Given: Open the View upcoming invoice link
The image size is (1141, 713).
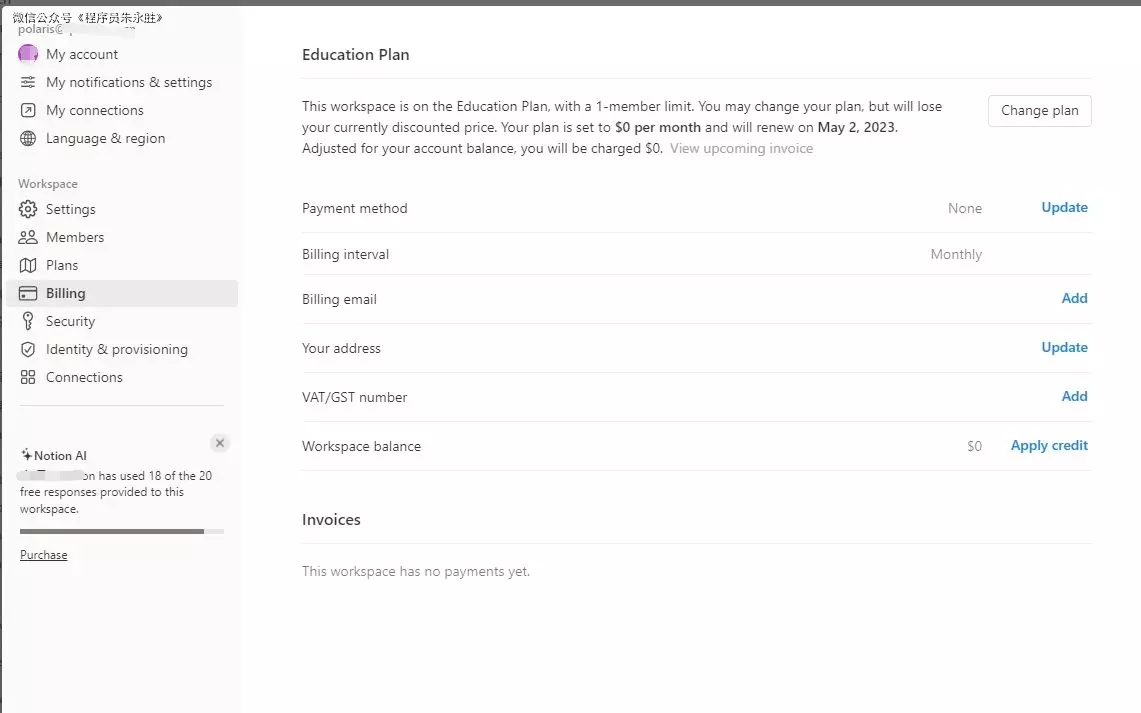Looking at the screenshot, I should click(741, 148).
